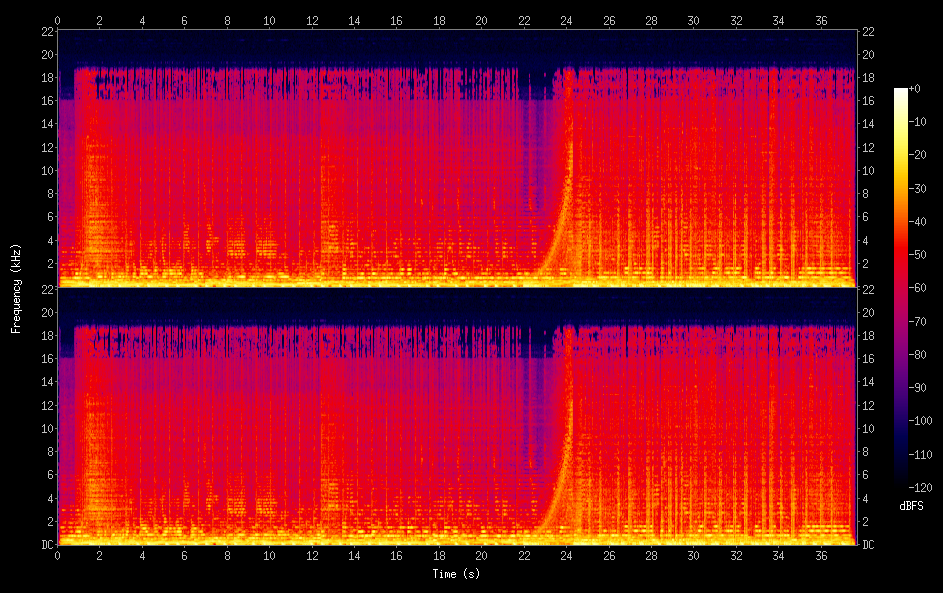Click the "Frequency (kHz)" vertical axis label
This screenshot has height=593, width=943.
(x=16, y=288)
